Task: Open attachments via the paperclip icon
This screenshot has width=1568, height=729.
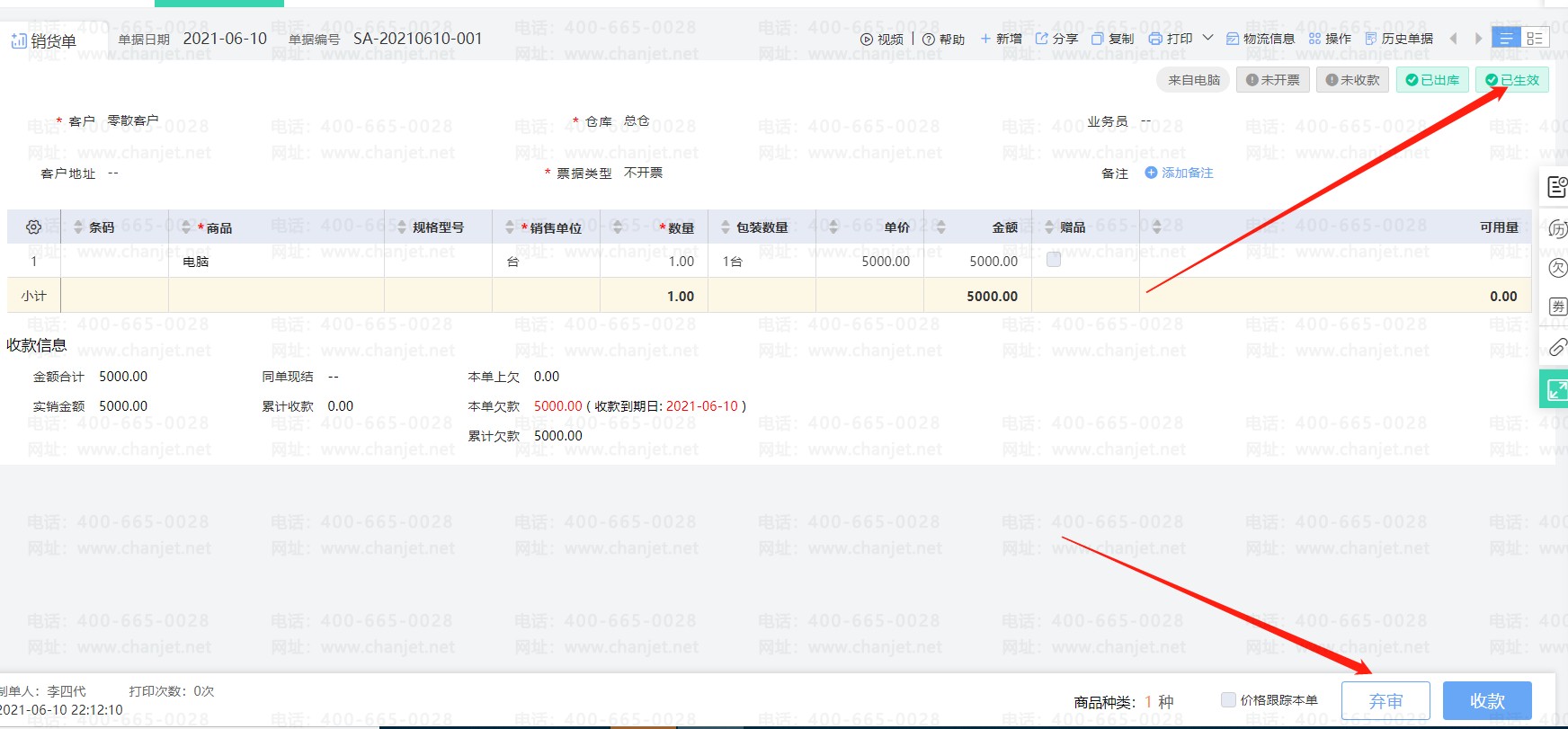Action: 1557,347
